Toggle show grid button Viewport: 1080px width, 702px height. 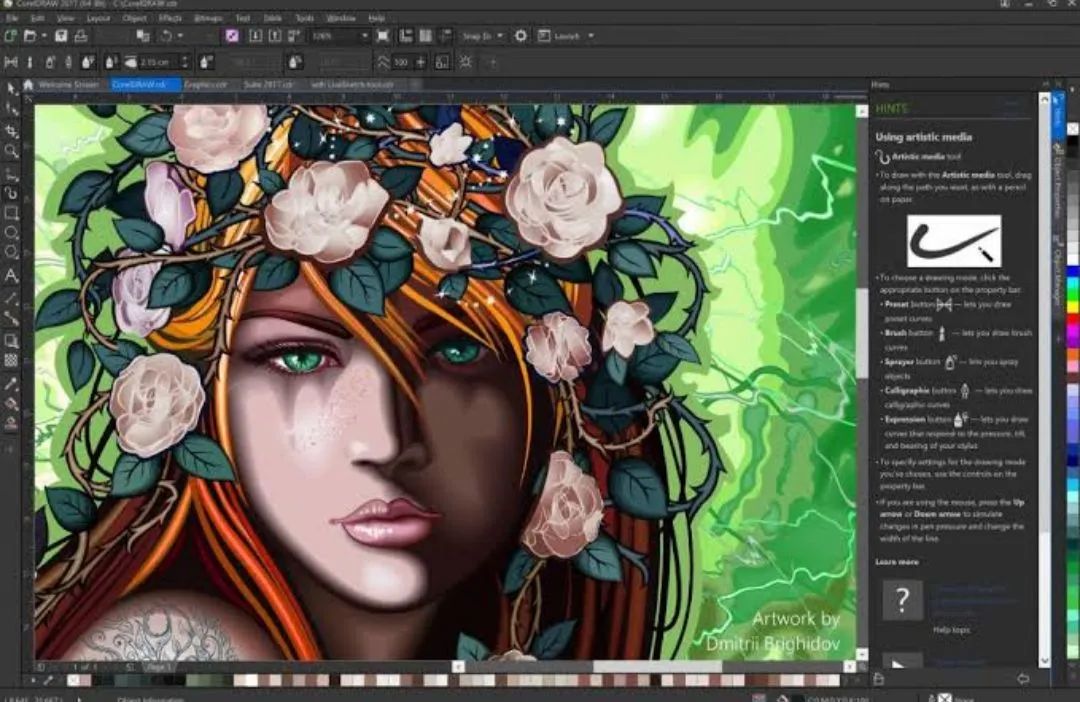tap(426, 36)
